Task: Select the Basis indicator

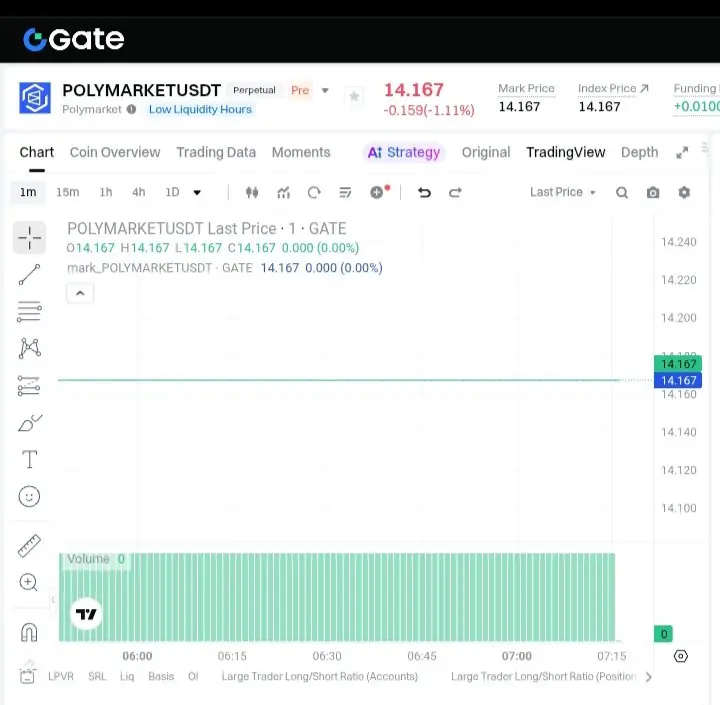Action: [x=161, y=676]
